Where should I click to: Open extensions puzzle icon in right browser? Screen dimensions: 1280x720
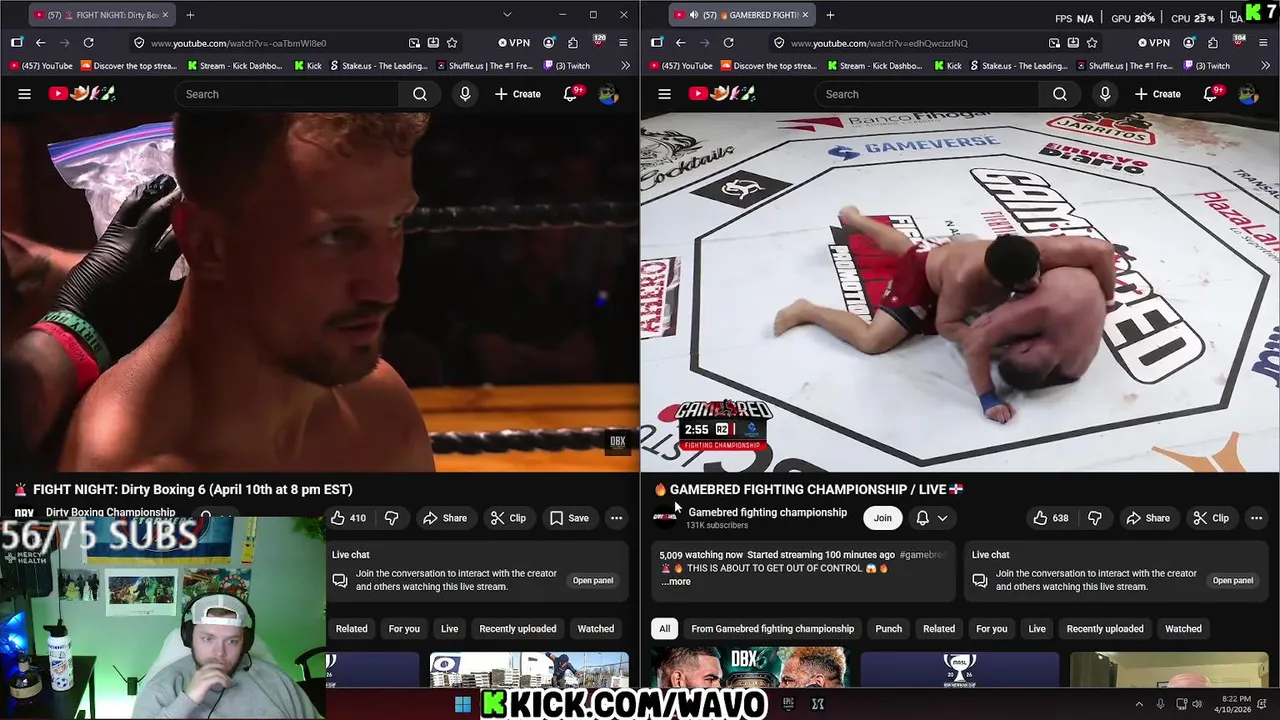[x=1213, y=43]
